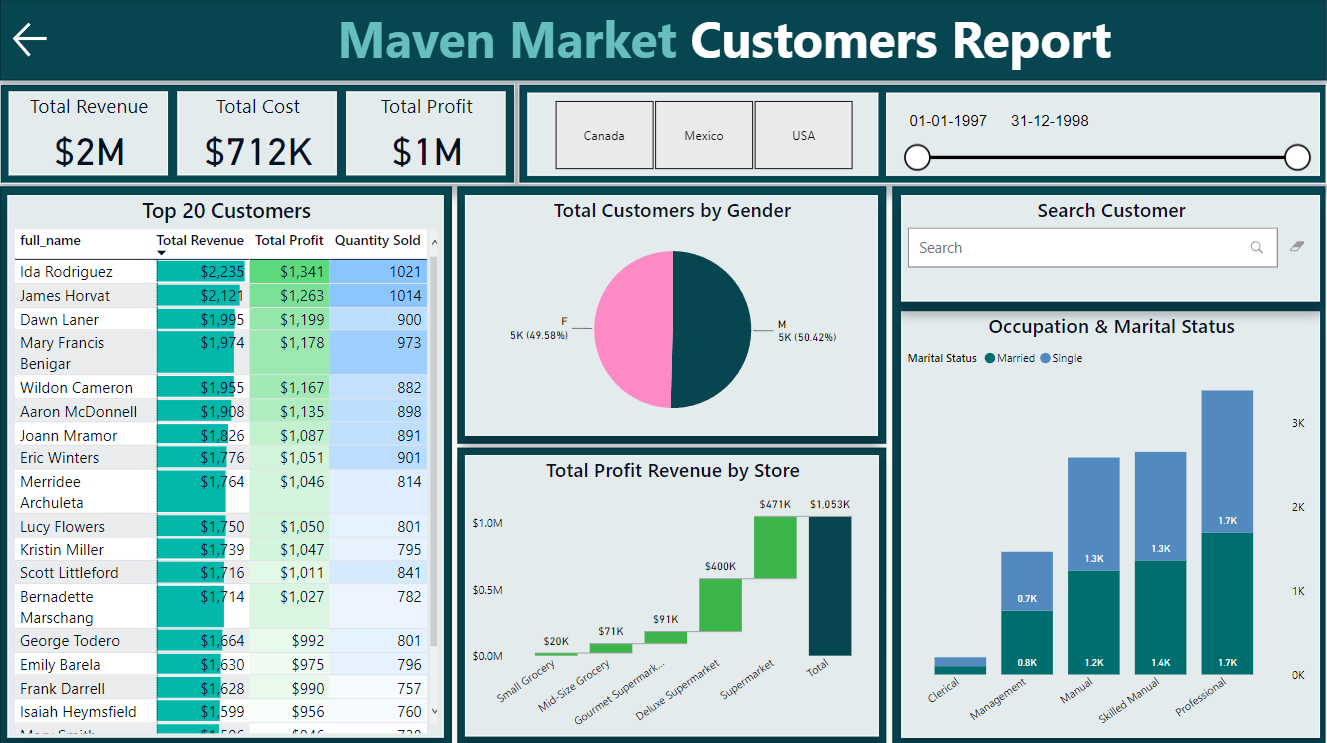Image resolution: width=1327 pixels, height=743 pixels.
Task: Select Aaron McDonnell customer name
Action: (79, 412)
